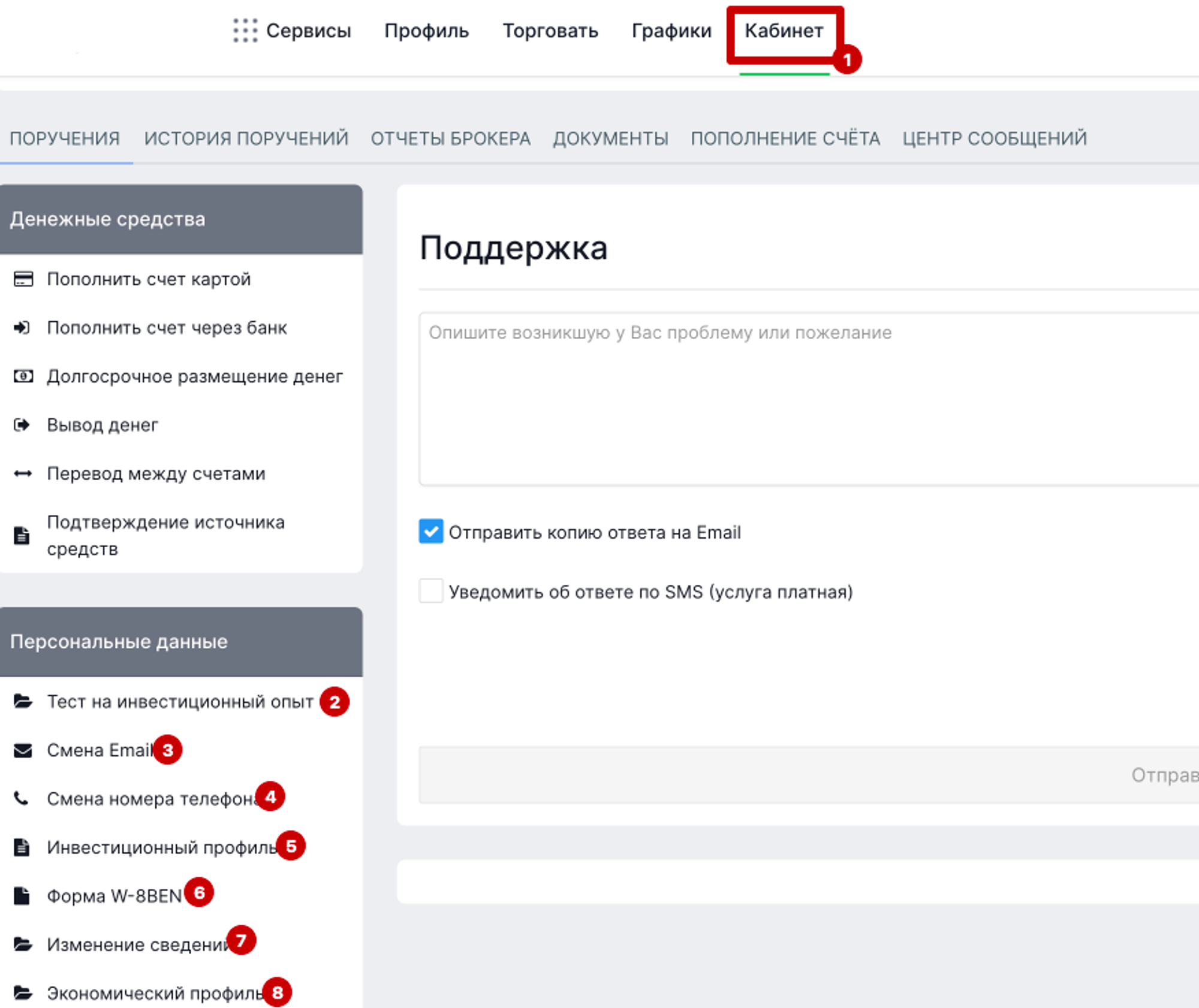Open the Документы tab
Screen dimensions: 1199x1008
(610, 138)
